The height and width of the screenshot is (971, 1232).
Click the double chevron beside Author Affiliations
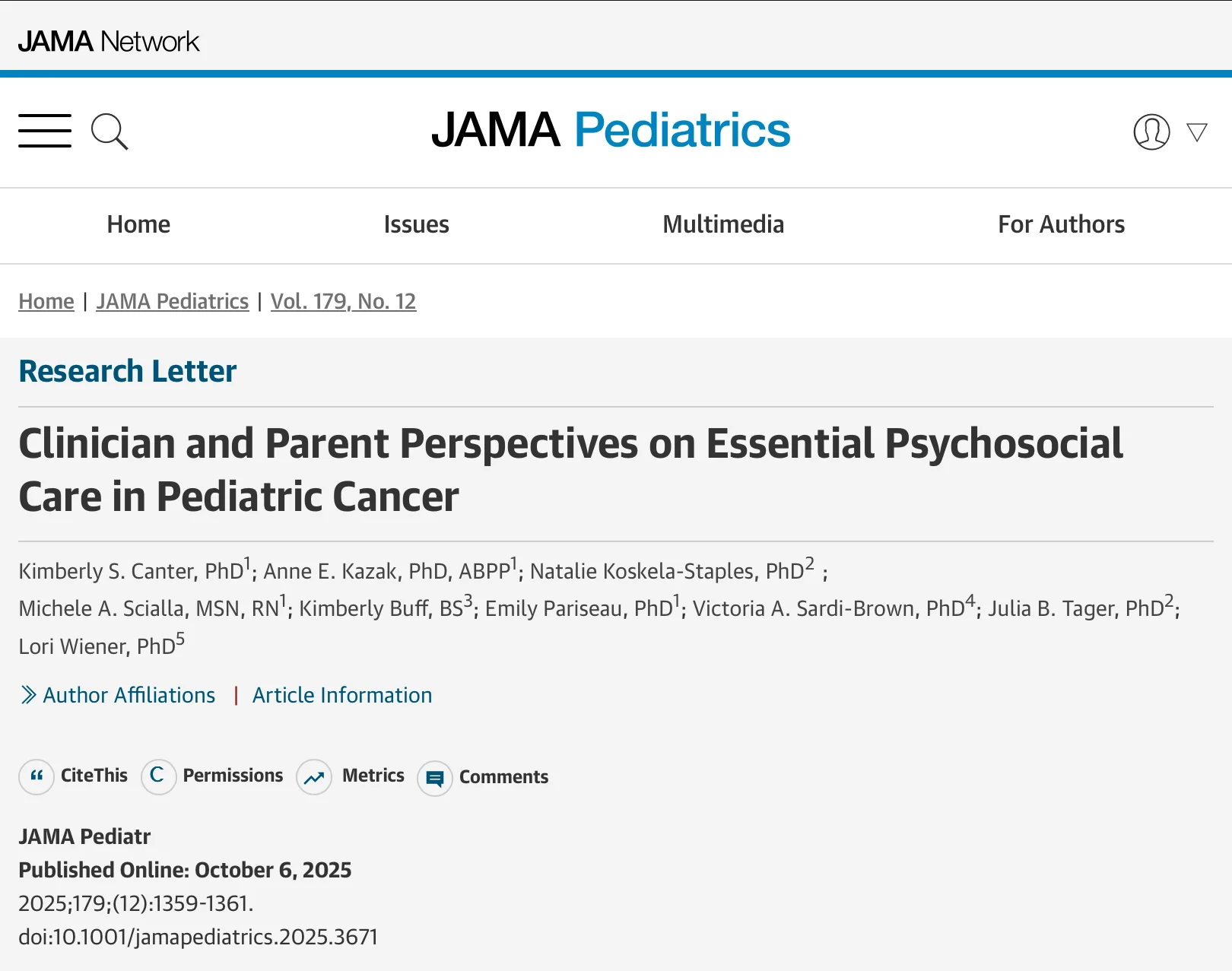click(x=28, y=695)
